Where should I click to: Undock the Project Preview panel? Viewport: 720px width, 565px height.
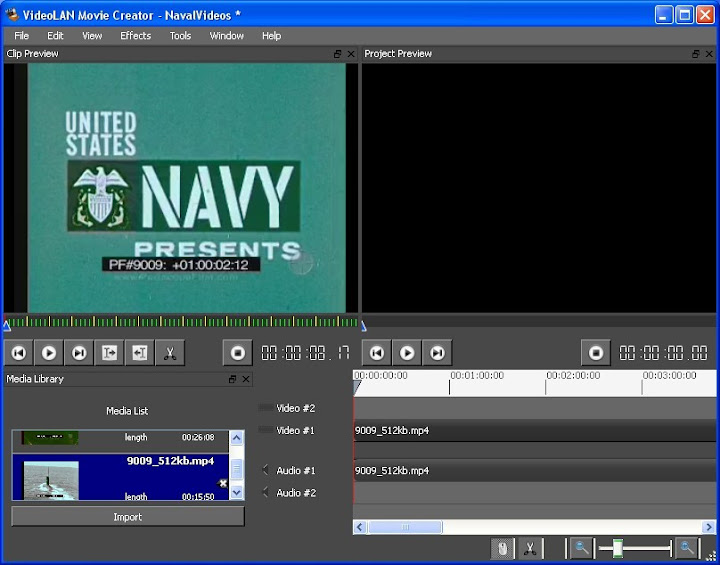[697, 54]
